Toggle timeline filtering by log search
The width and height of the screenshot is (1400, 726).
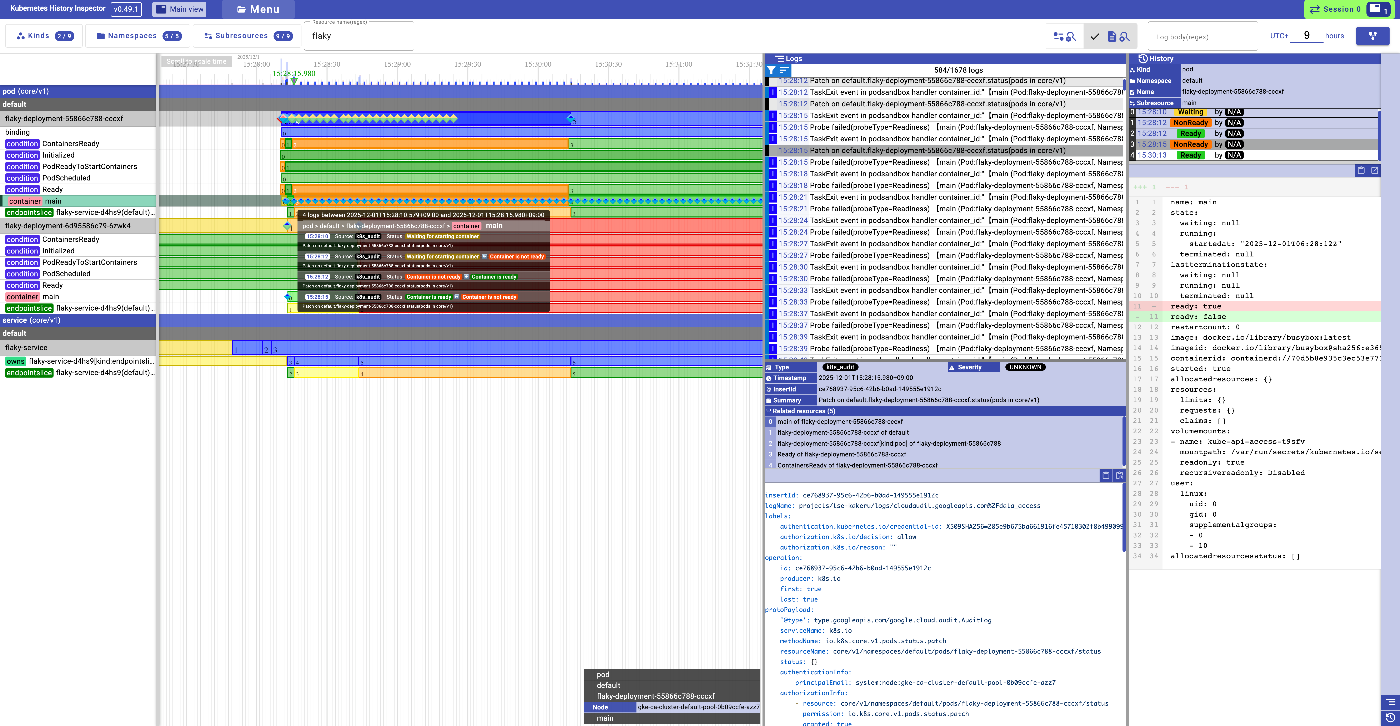(1064, 36)
